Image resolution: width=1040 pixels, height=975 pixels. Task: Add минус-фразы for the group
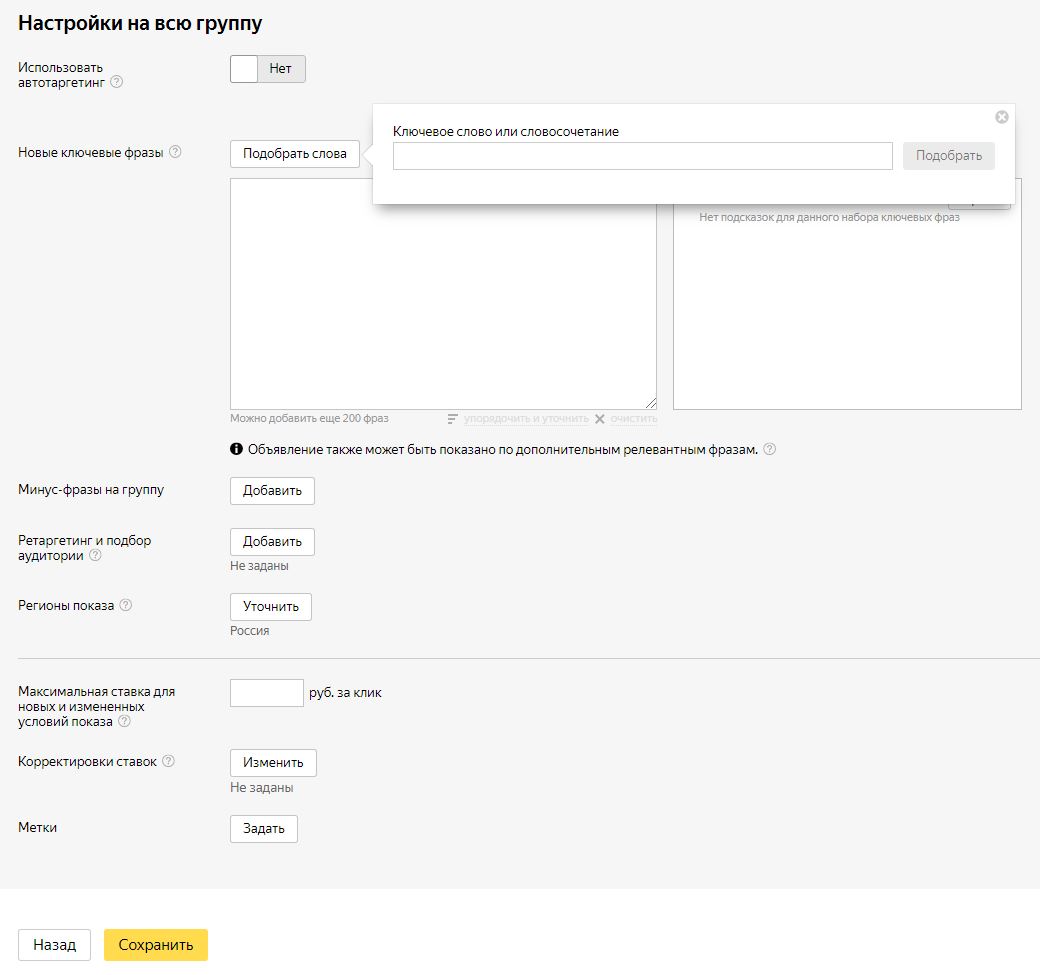coord(272,491)
